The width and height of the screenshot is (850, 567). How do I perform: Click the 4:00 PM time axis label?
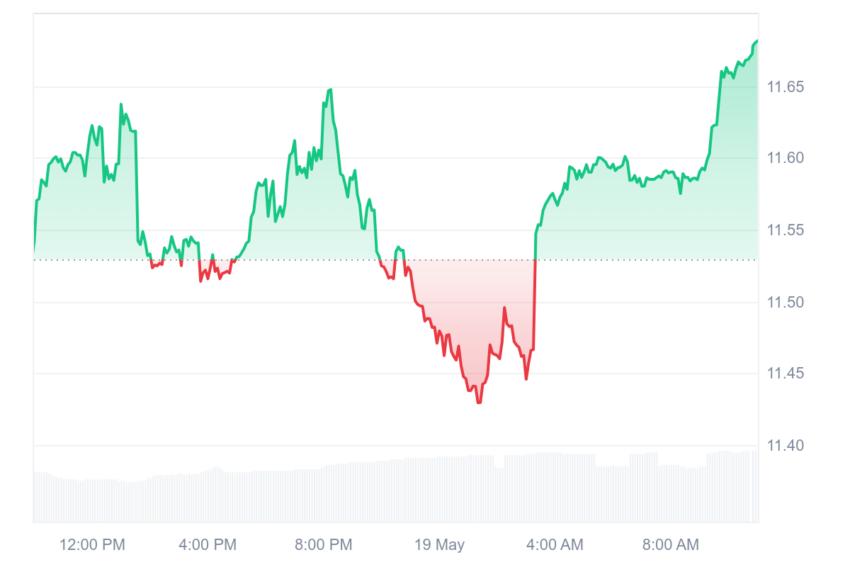(208, 544)
